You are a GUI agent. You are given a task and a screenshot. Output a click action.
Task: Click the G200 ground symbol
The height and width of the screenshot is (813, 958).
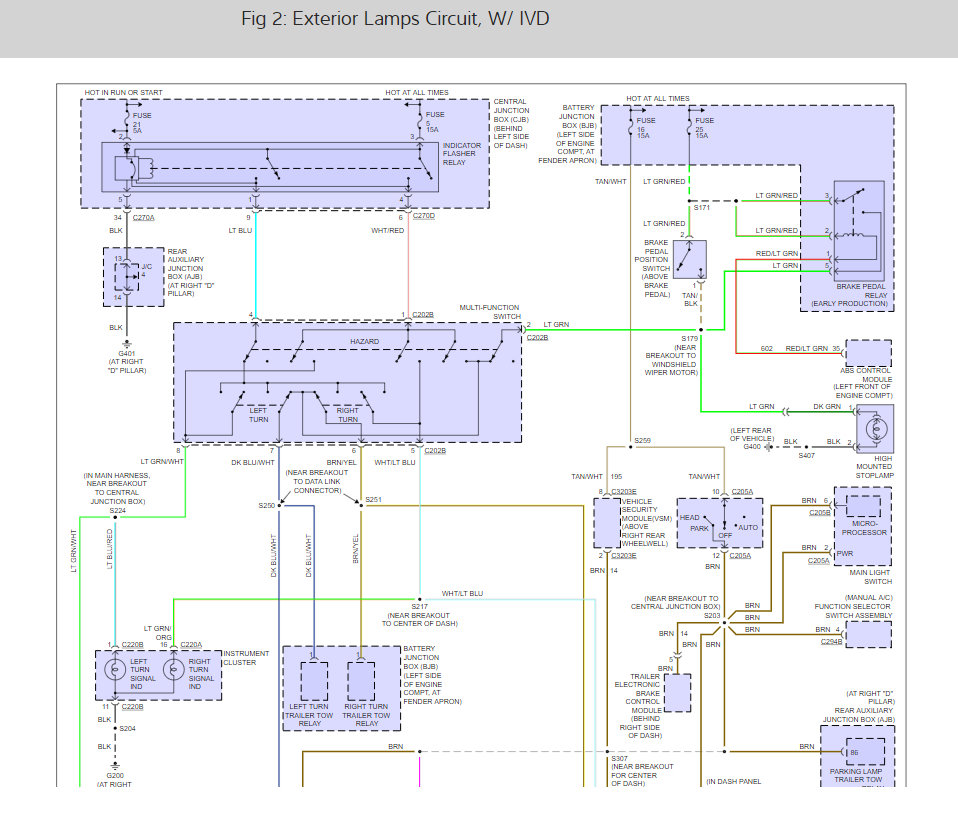point(115,766)
